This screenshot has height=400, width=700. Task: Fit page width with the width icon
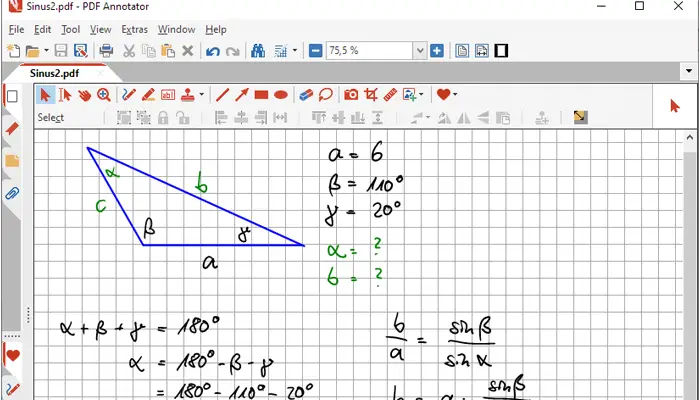[482, 51]
